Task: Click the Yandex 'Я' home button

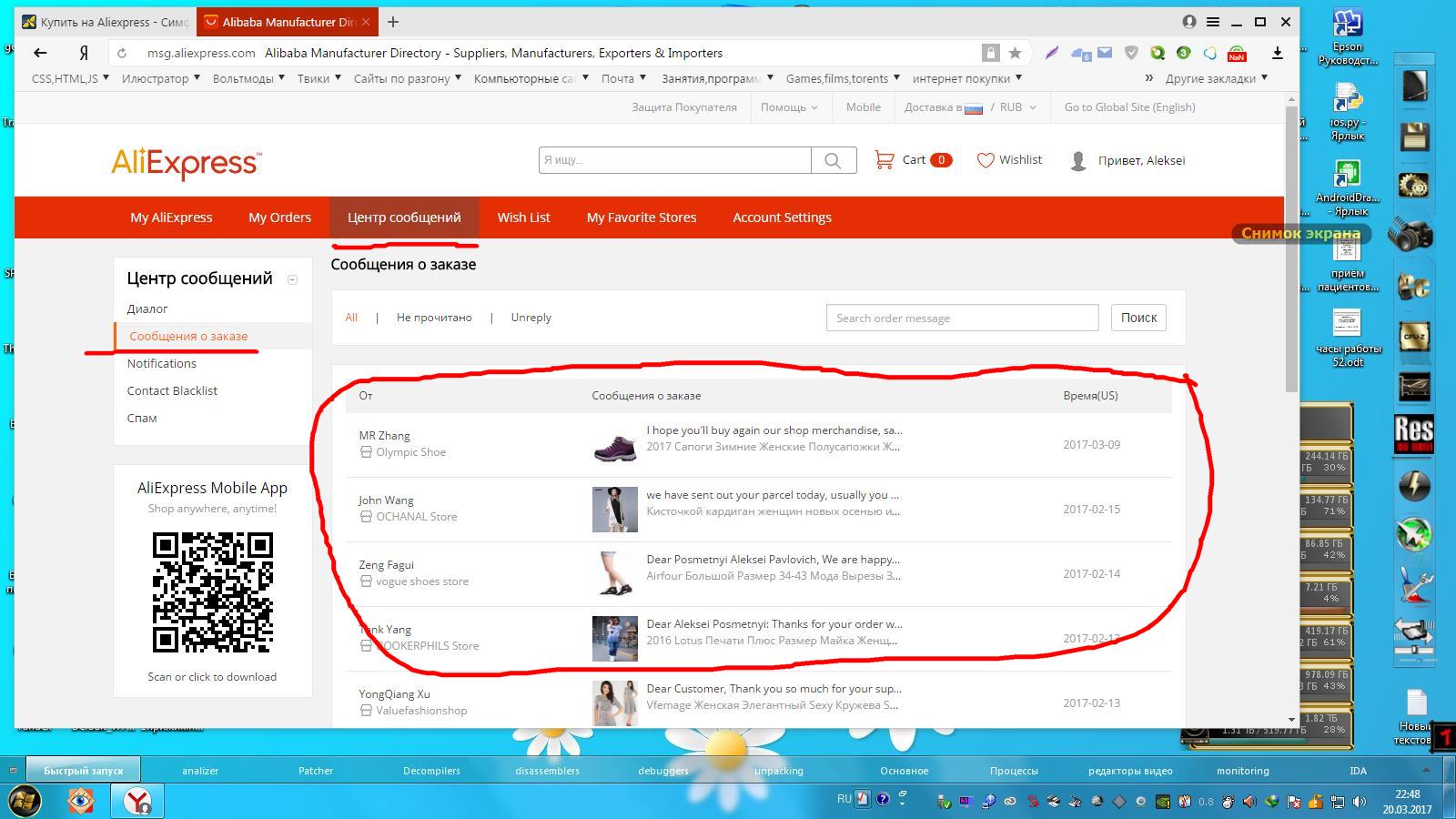Action: pyautogui.click(x=83, y=53)
